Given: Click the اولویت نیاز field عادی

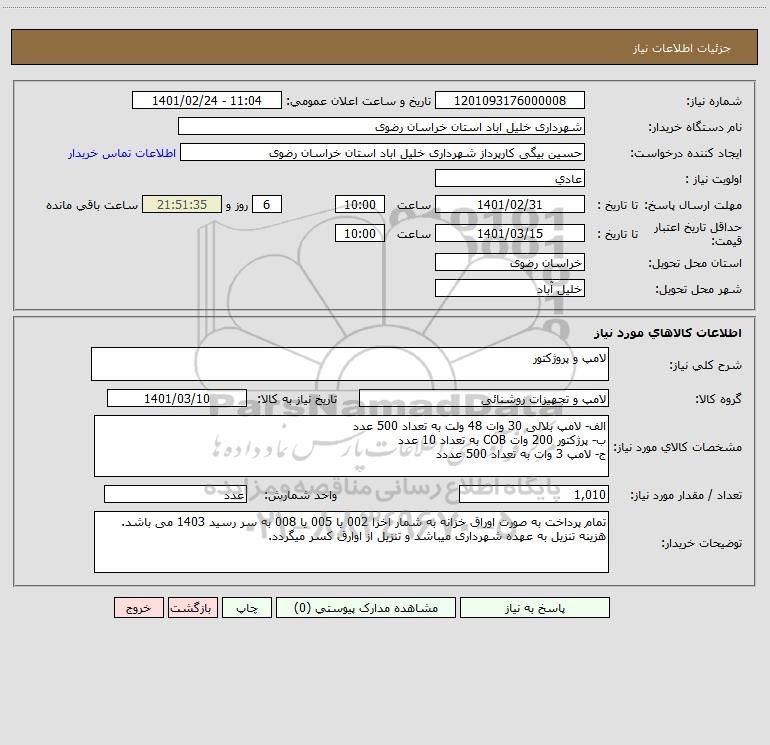Looking at the screenshot, I should (510, 178).
